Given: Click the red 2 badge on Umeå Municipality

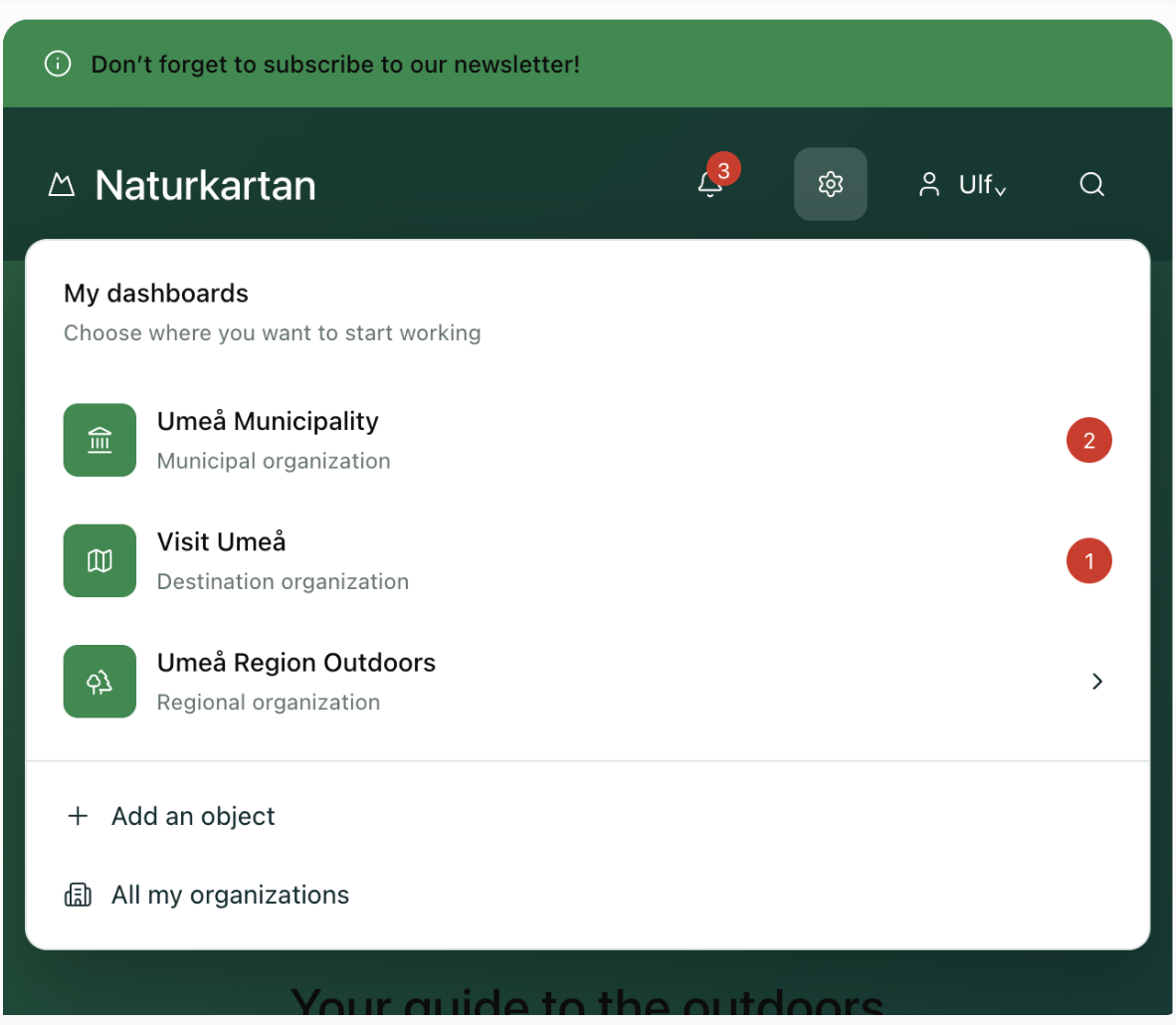Looking at the screenshot, I should 1089,441.
